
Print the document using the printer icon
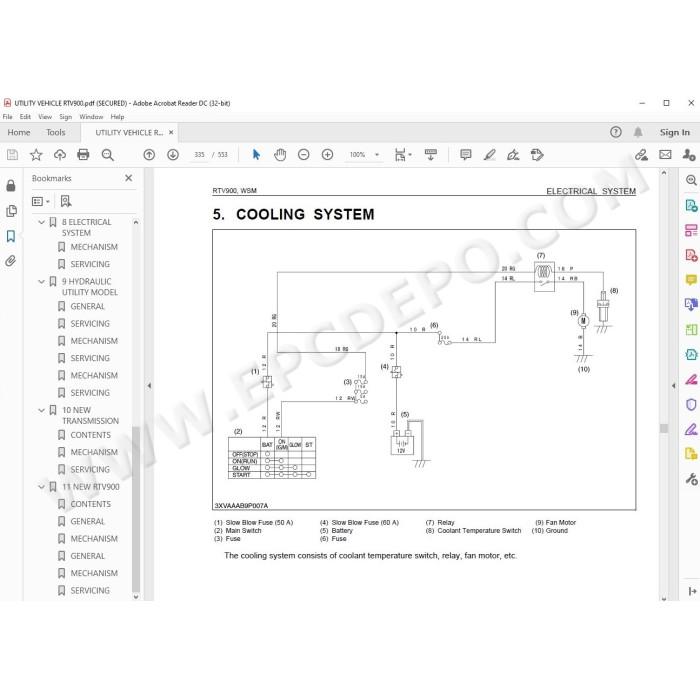pyautogui.click(x=83, y=155)
